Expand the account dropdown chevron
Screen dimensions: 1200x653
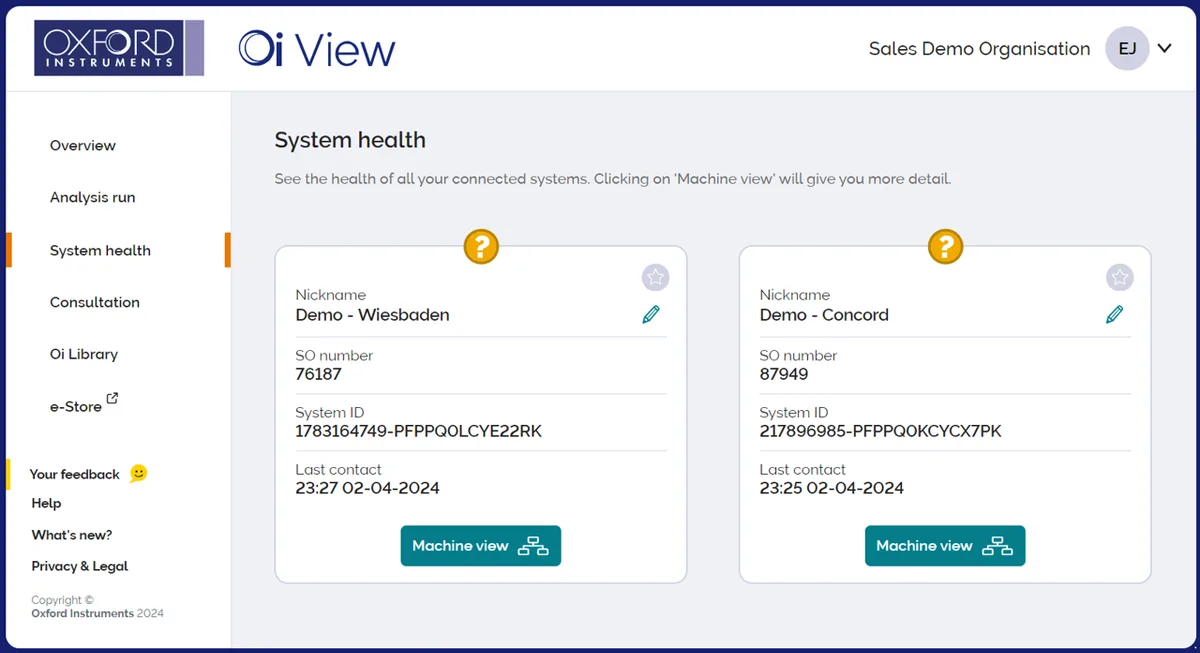(1164, 48)
